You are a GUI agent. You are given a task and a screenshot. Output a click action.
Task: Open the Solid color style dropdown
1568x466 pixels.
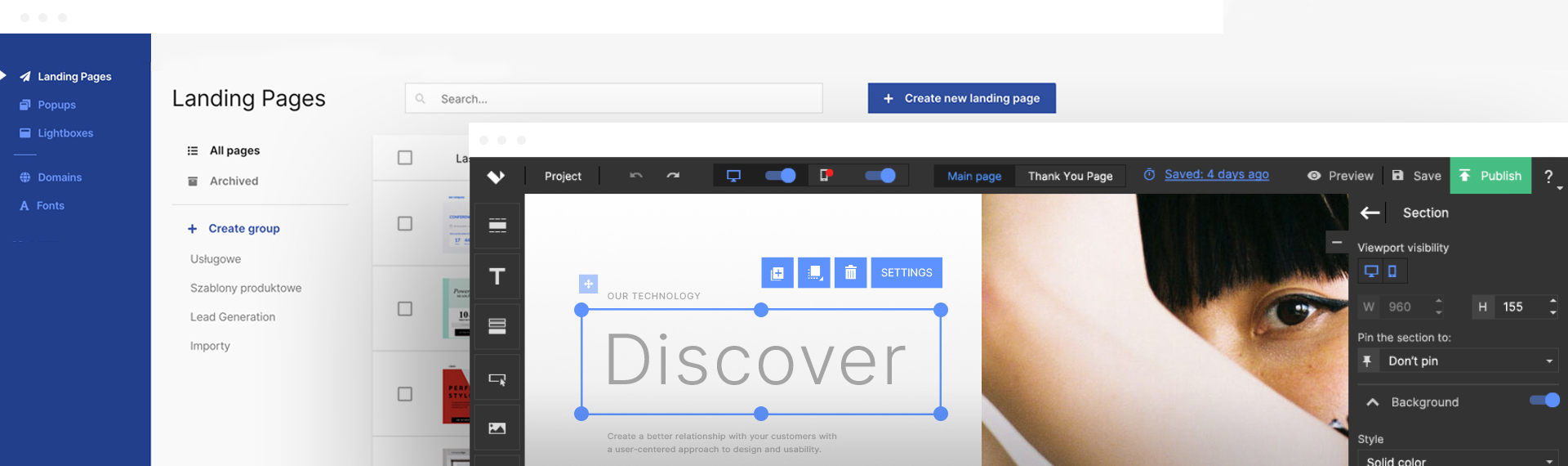[x=1458, y=458]
